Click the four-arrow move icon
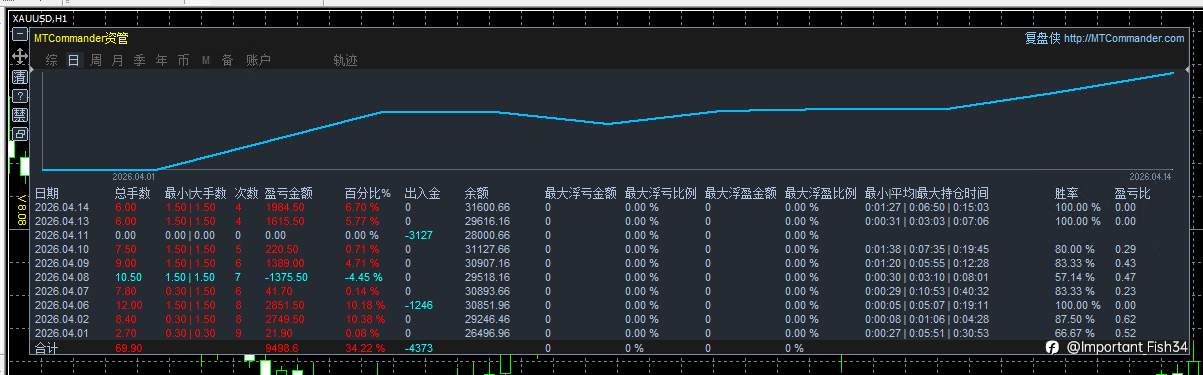This screenshot has width=1203, height=375. pos(20,56)
